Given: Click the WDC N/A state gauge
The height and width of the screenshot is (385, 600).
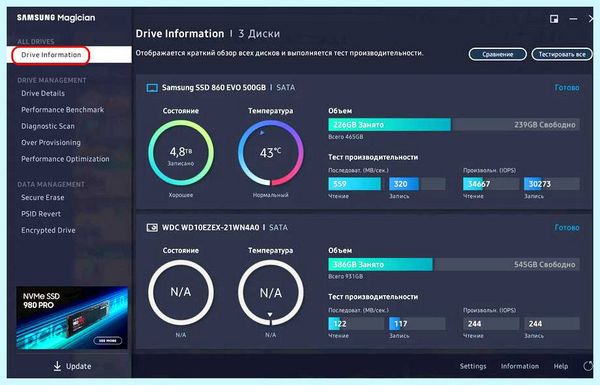Looking at the screenshot, I should (x=181, y=292).
